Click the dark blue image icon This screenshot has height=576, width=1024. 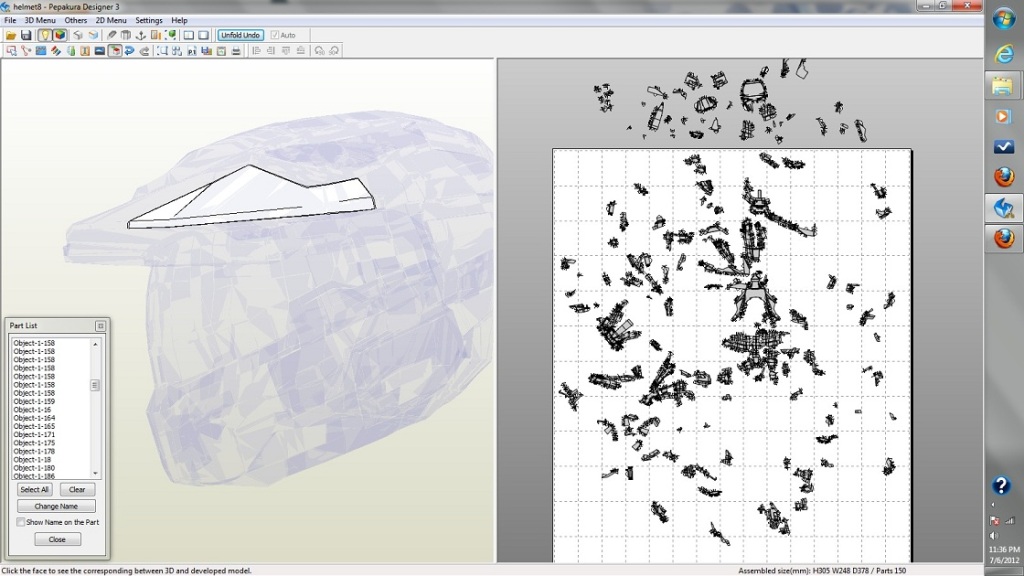pos(100,51)
